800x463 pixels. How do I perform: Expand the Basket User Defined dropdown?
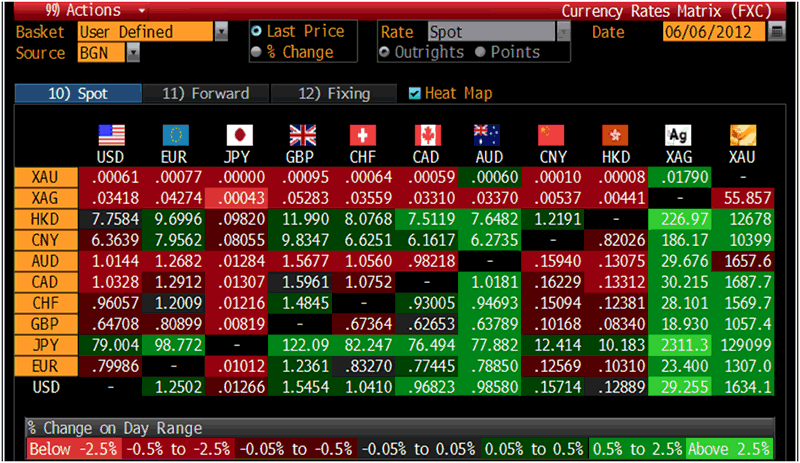coord(221,32)
